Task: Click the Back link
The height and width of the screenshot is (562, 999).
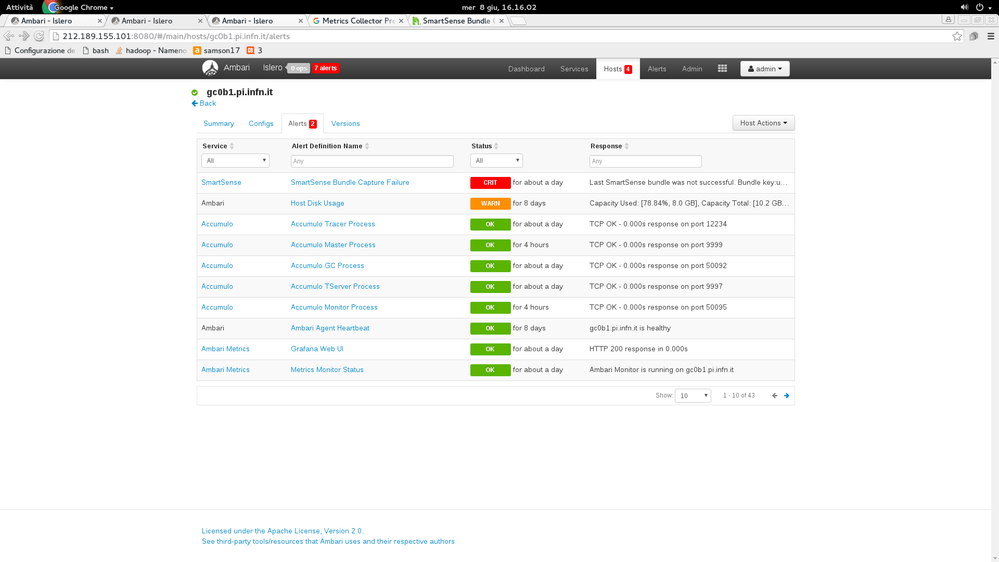Action: pyautogui.click(x=204, y=103)
